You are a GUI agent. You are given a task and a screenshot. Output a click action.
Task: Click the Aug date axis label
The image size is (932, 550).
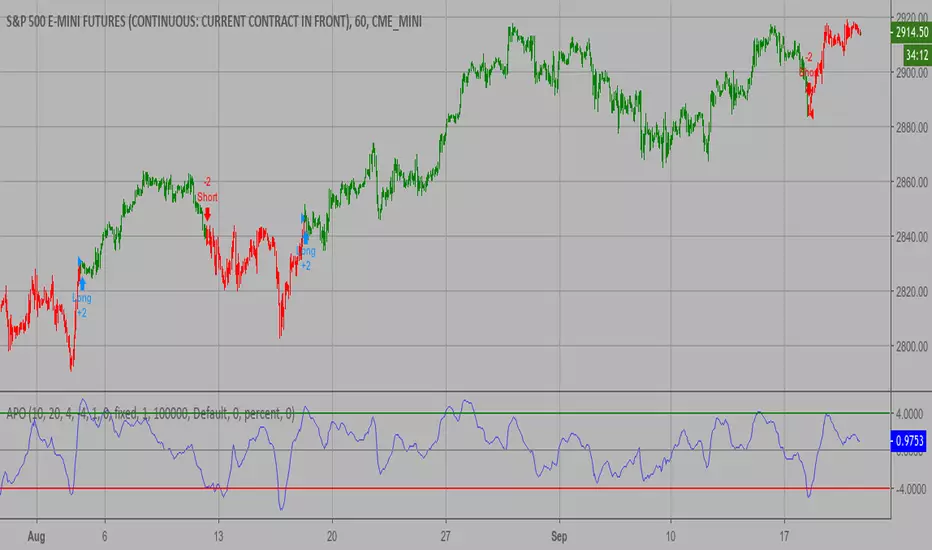pos(36,536)
